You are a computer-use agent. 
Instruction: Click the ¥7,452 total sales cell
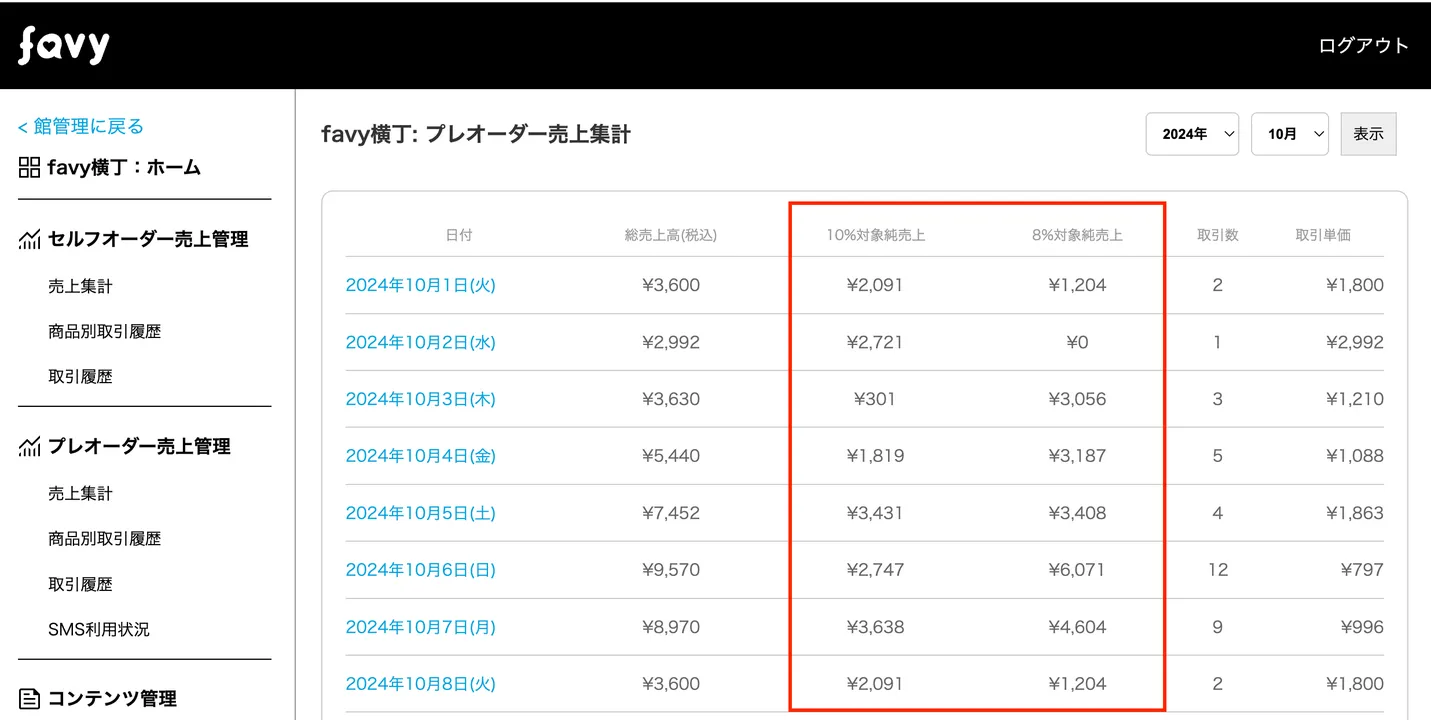click(671, 513)
